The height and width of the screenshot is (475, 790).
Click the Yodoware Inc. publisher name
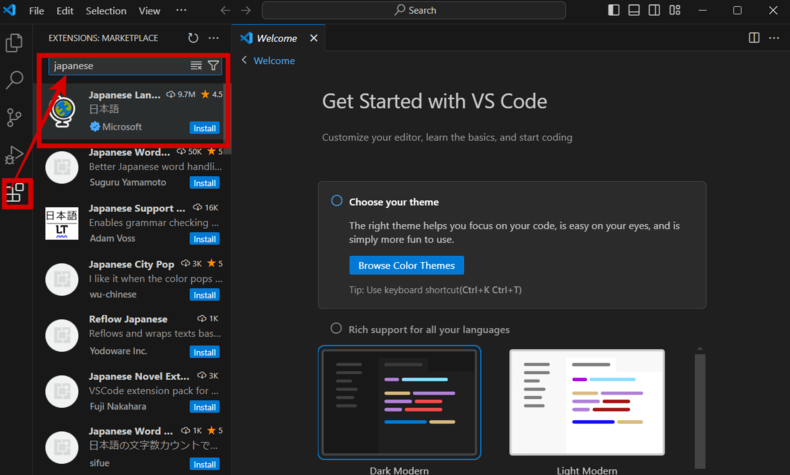(x=118, y=351)
